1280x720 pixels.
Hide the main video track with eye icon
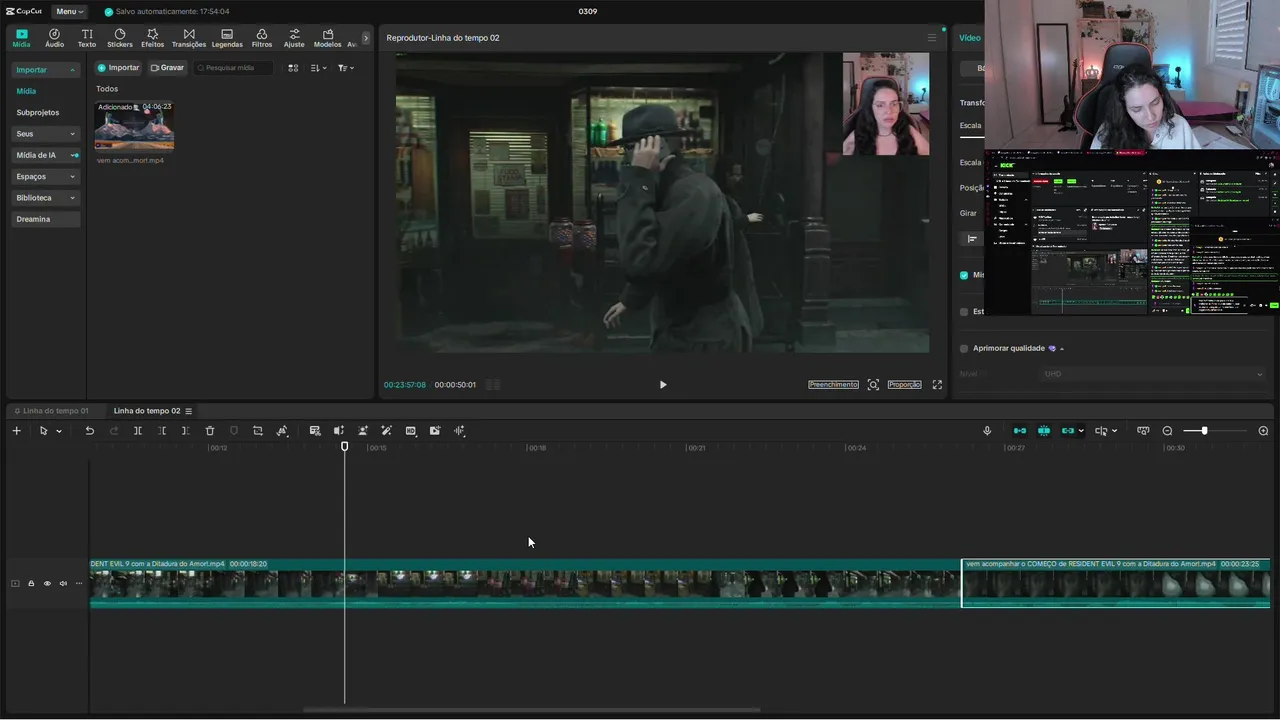47,584
